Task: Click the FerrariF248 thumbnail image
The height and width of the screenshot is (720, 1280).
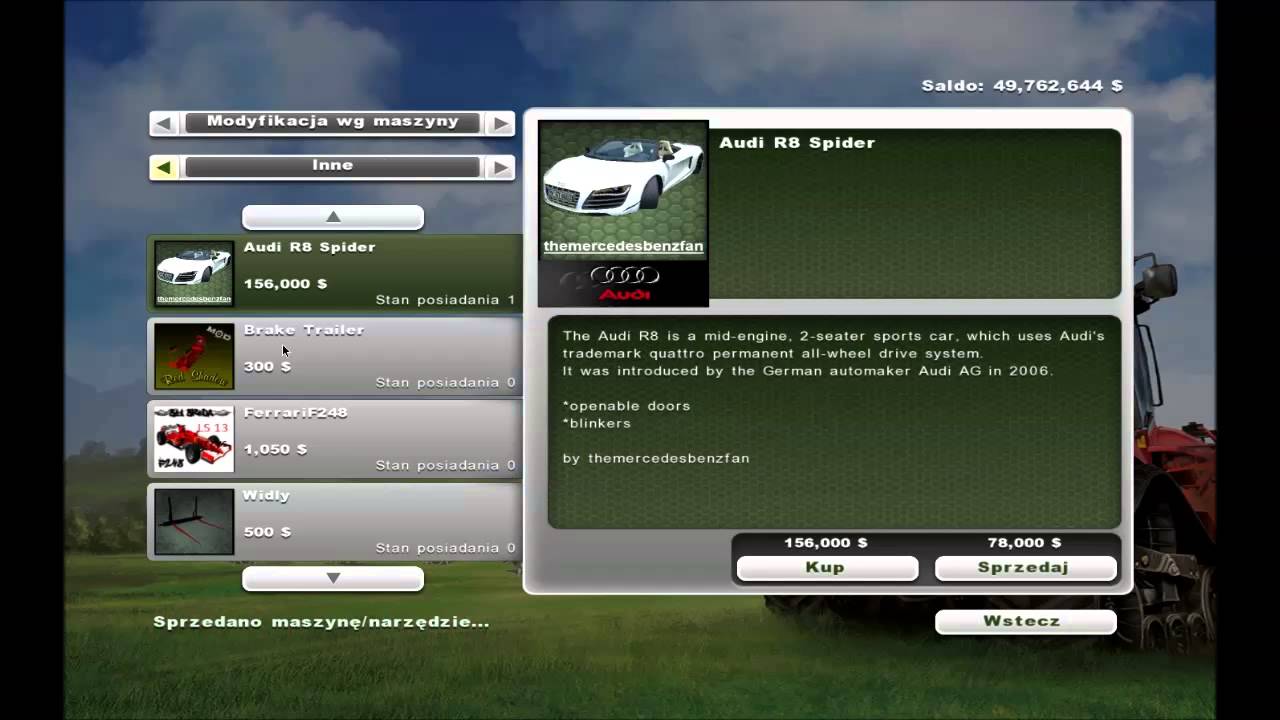Action: click(x=194, y=439)
